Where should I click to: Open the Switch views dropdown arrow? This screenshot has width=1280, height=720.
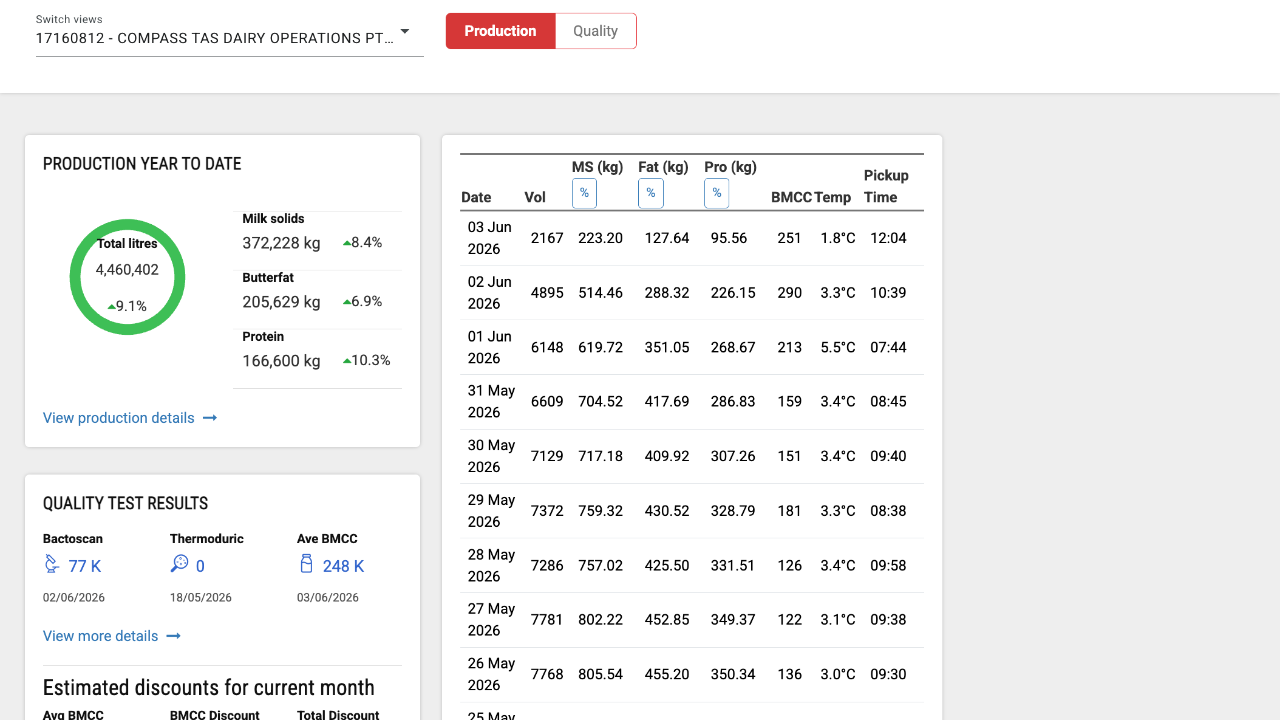[405, 31]
